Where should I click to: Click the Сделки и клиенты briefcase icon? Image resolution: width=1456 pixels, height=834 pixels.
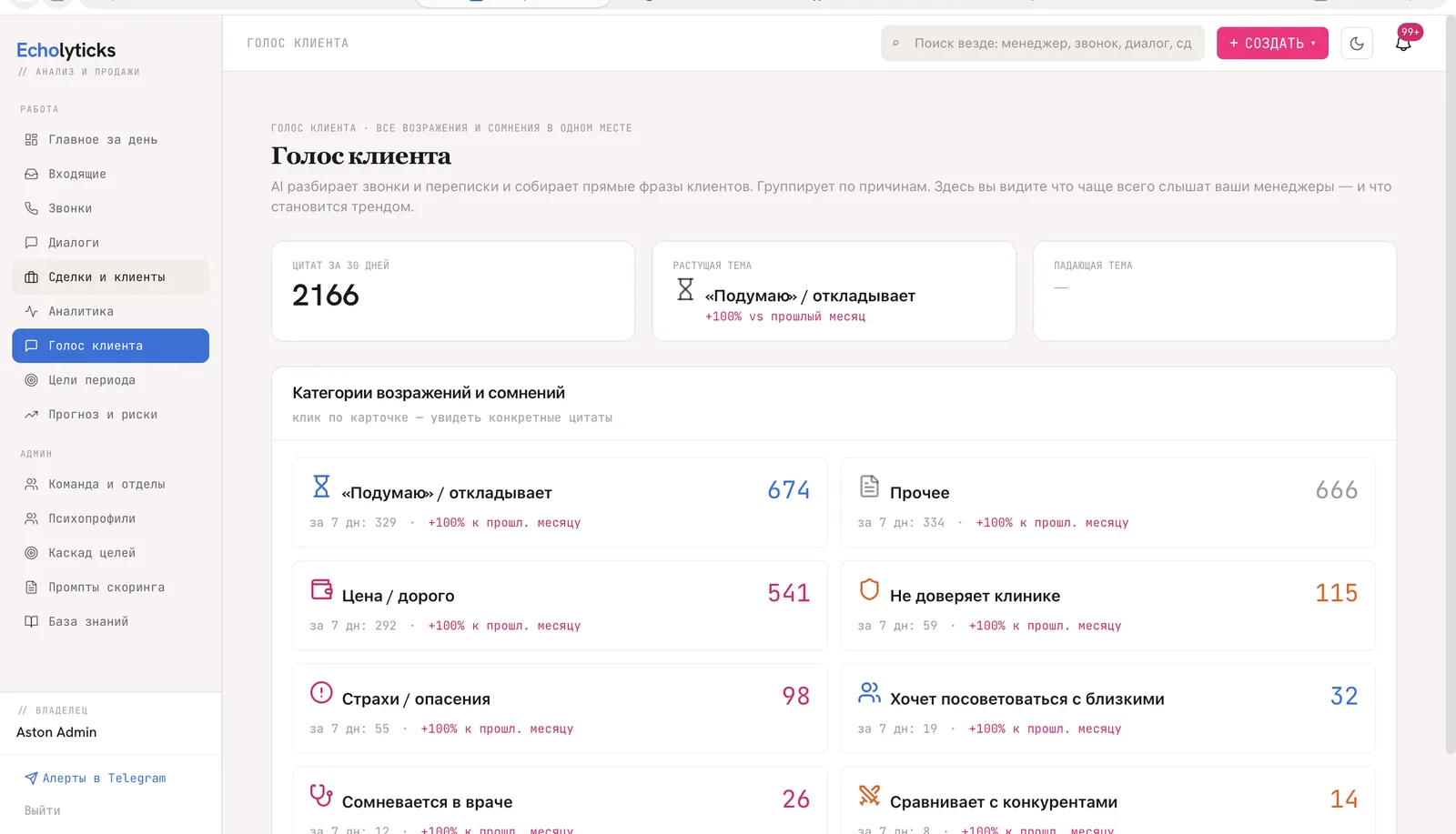(31, 277)
